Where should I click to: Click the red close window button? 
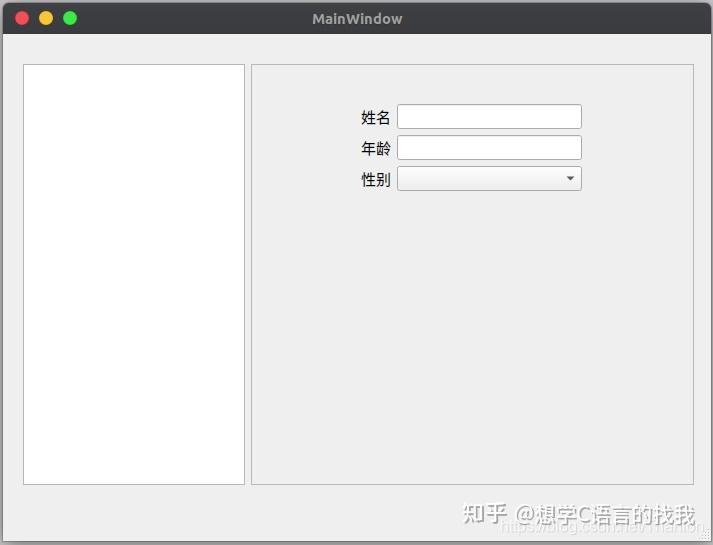tap(22, 18)
